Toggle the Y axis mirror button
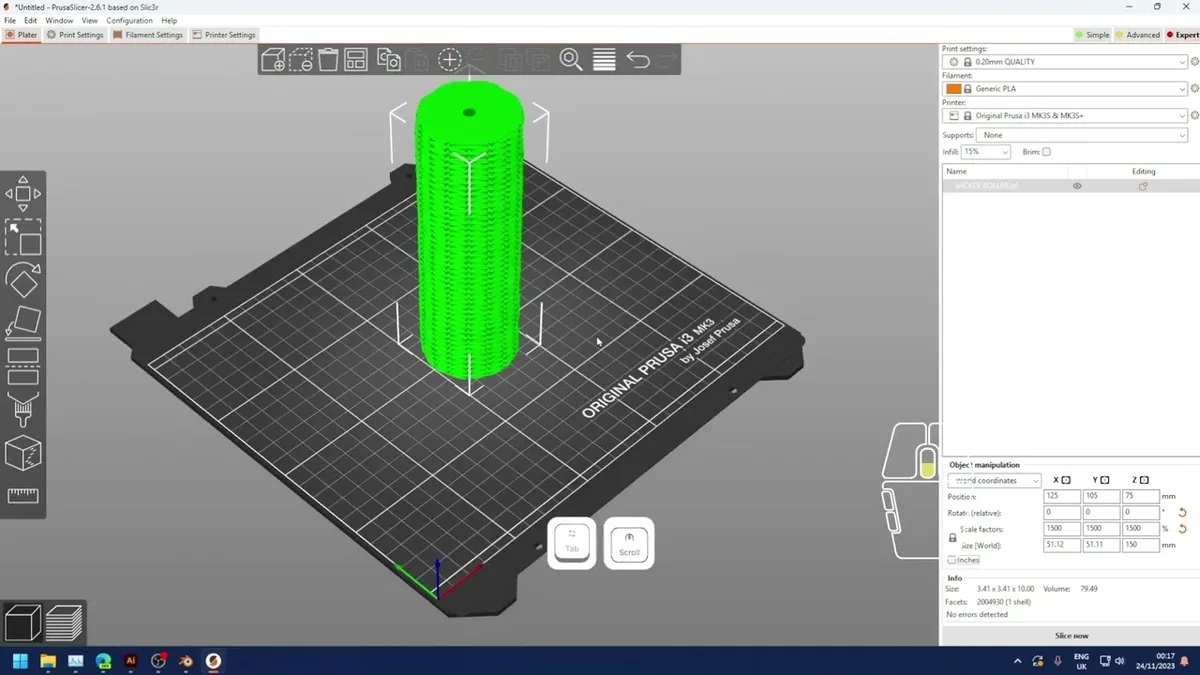Viewport: 1200px width, 675px height. coord(1105,480)
